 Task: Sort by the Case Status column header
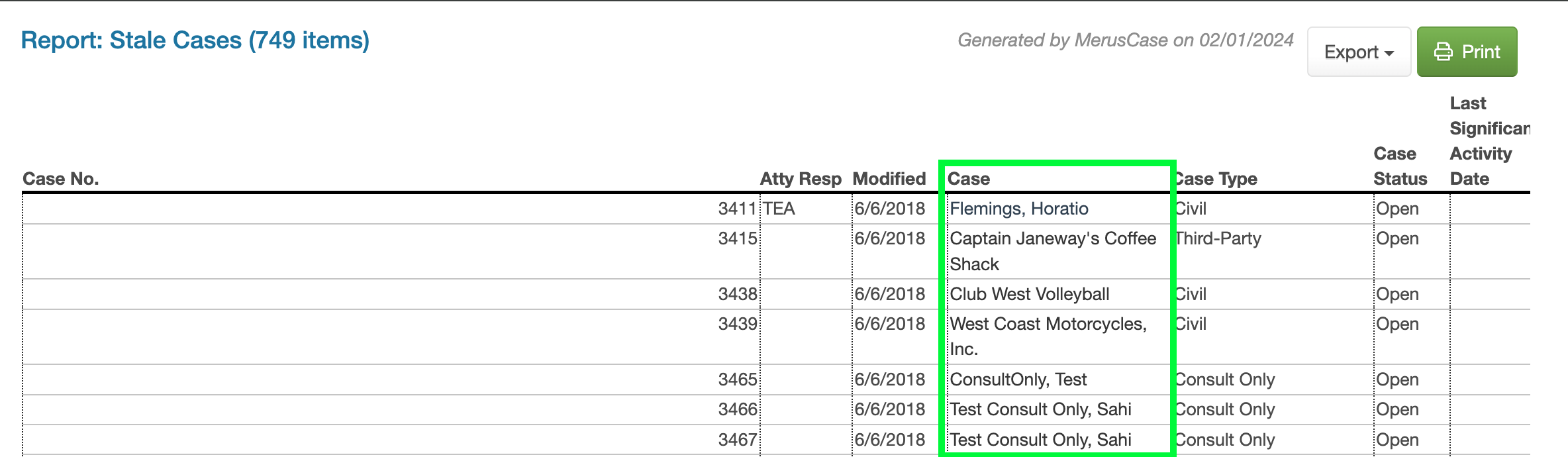coord(1400,166)
